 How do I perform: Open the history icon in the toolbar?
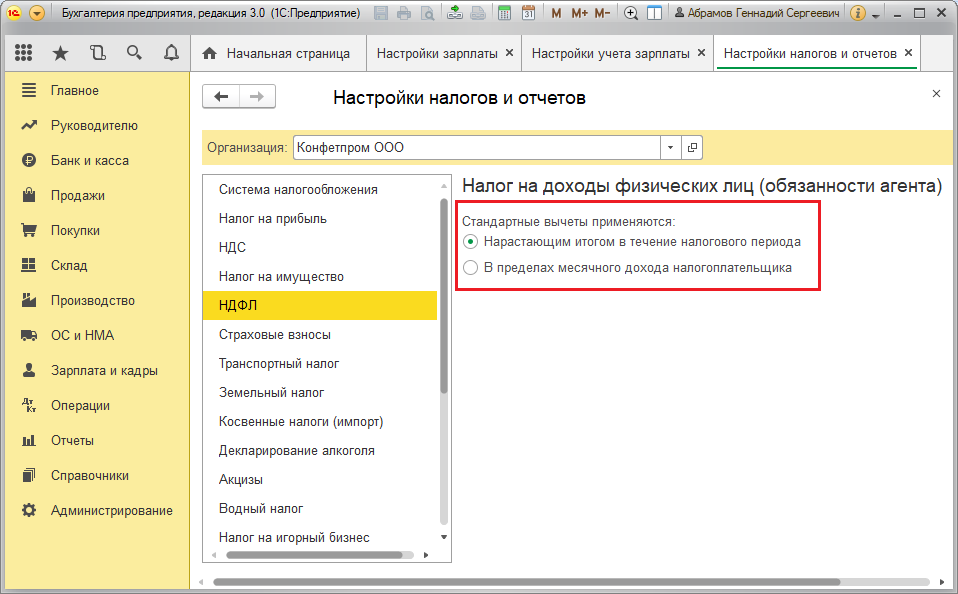97,53
